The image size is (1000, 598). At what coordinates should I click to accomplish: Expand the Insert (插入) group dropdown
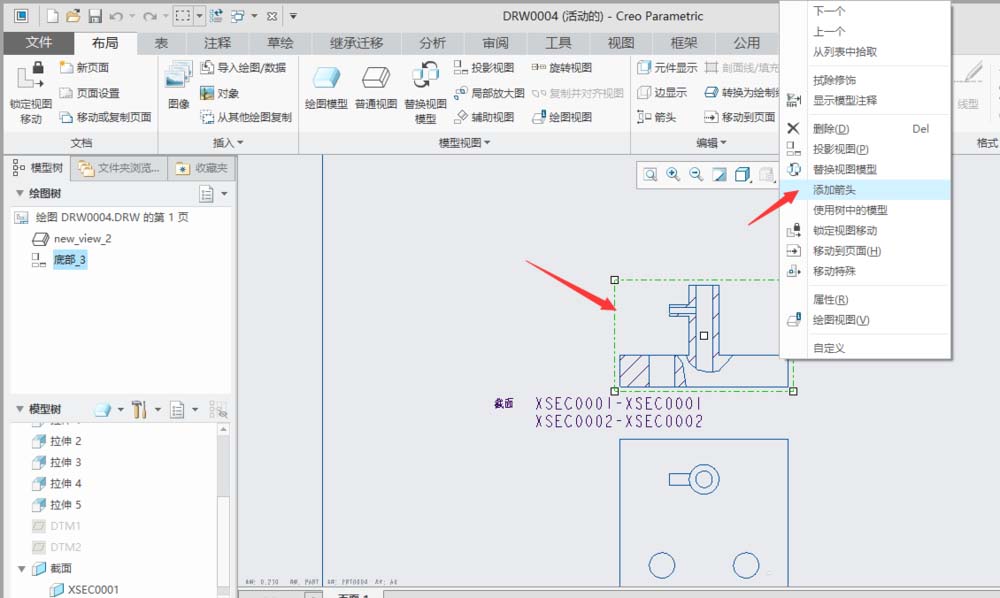coord(228,143)
